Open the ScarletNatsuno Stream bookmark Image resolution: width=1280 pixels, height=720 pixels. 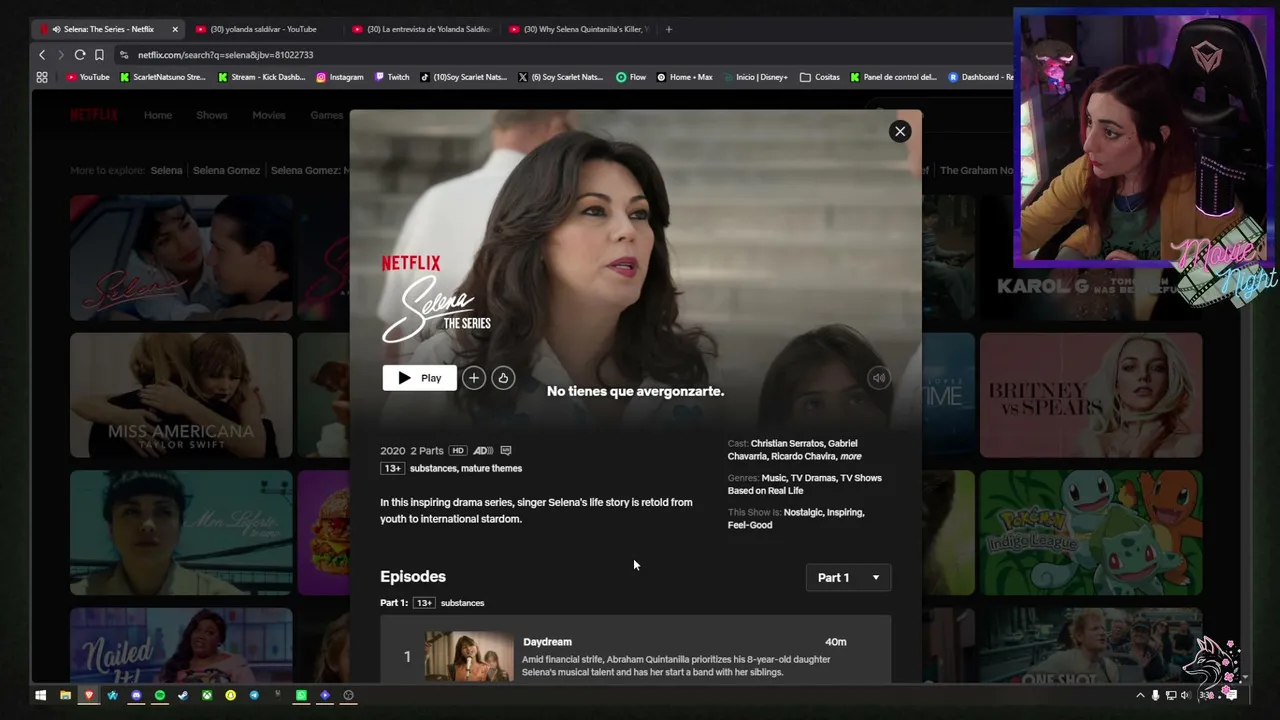163,77
